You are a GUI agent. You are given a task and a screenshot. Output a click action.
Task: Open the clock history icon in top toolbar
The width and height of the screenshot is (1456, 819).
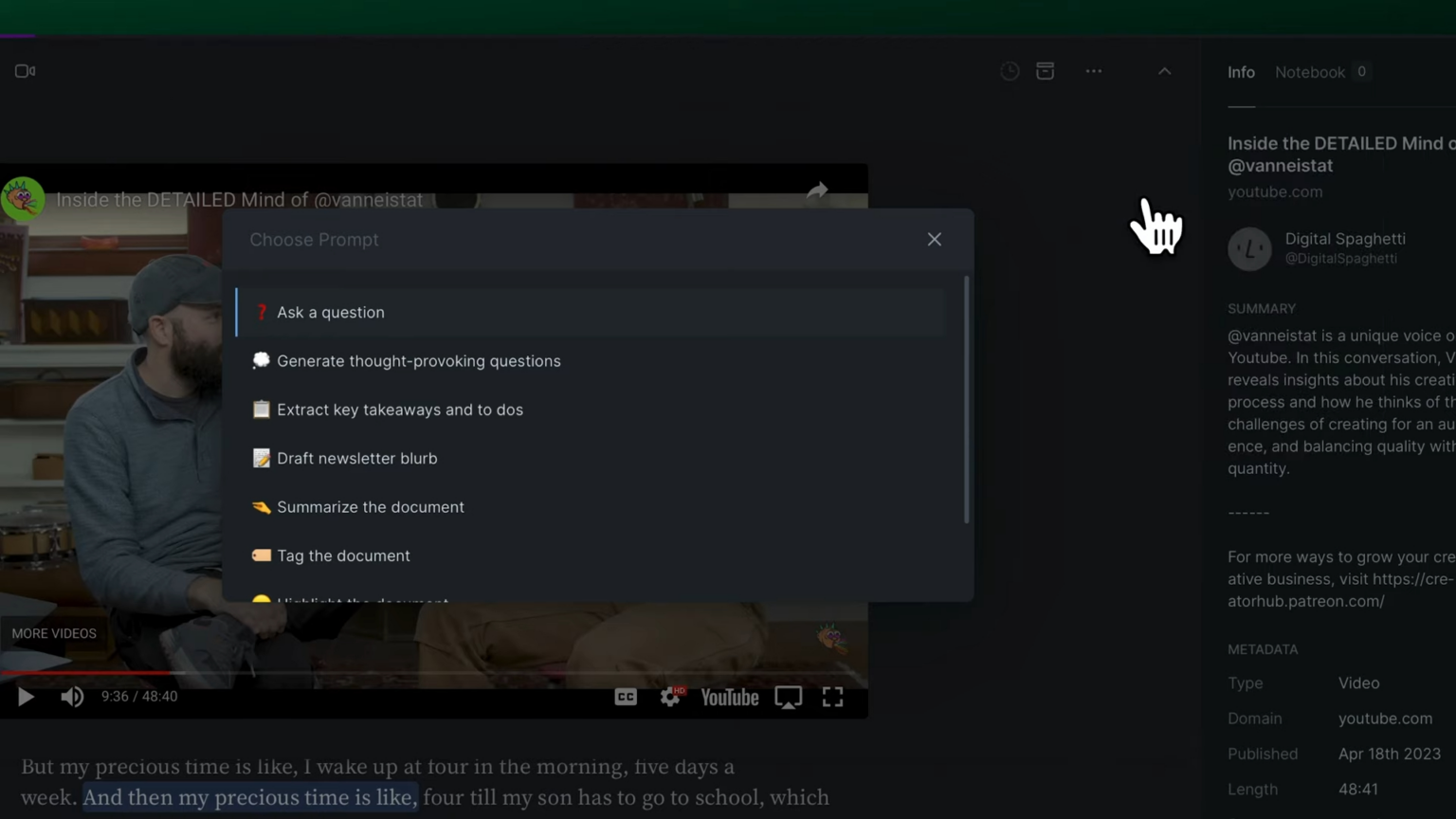point(1010,71)
